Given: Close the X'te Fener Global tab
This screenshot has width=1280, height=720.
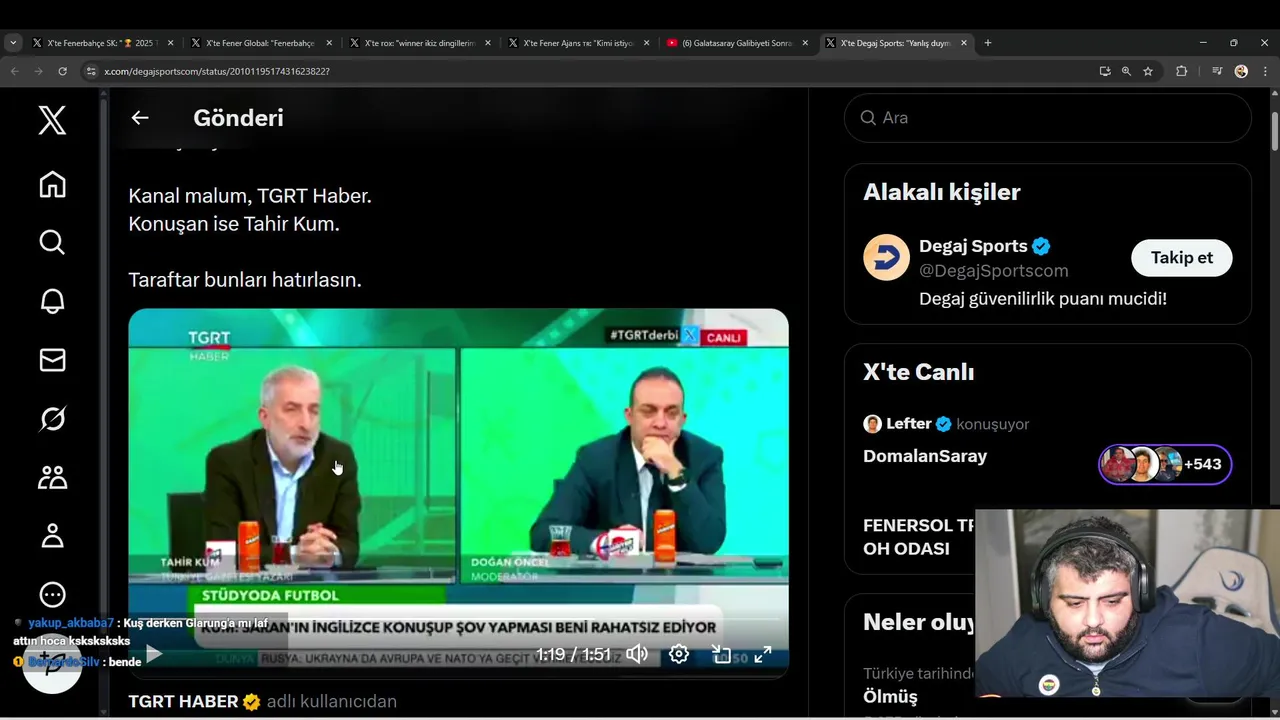Looking at the screenshot, I should (329, 43).
